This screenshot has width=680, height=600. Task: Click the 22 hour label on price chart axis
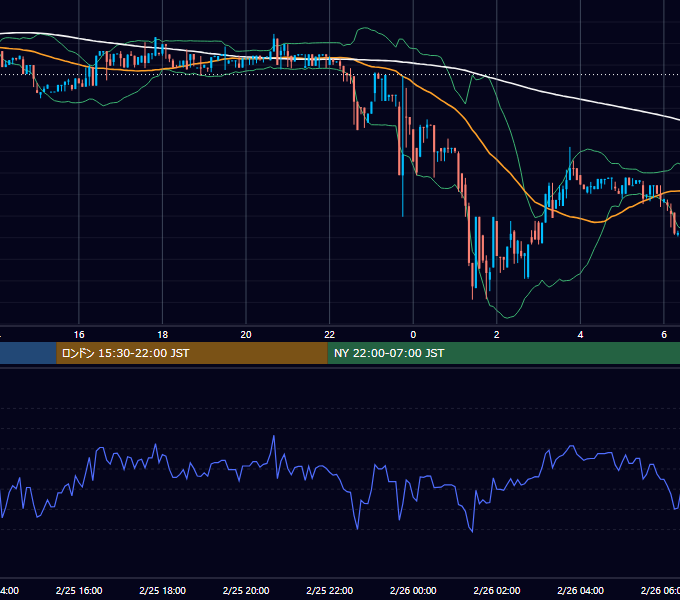pos(330,335)
